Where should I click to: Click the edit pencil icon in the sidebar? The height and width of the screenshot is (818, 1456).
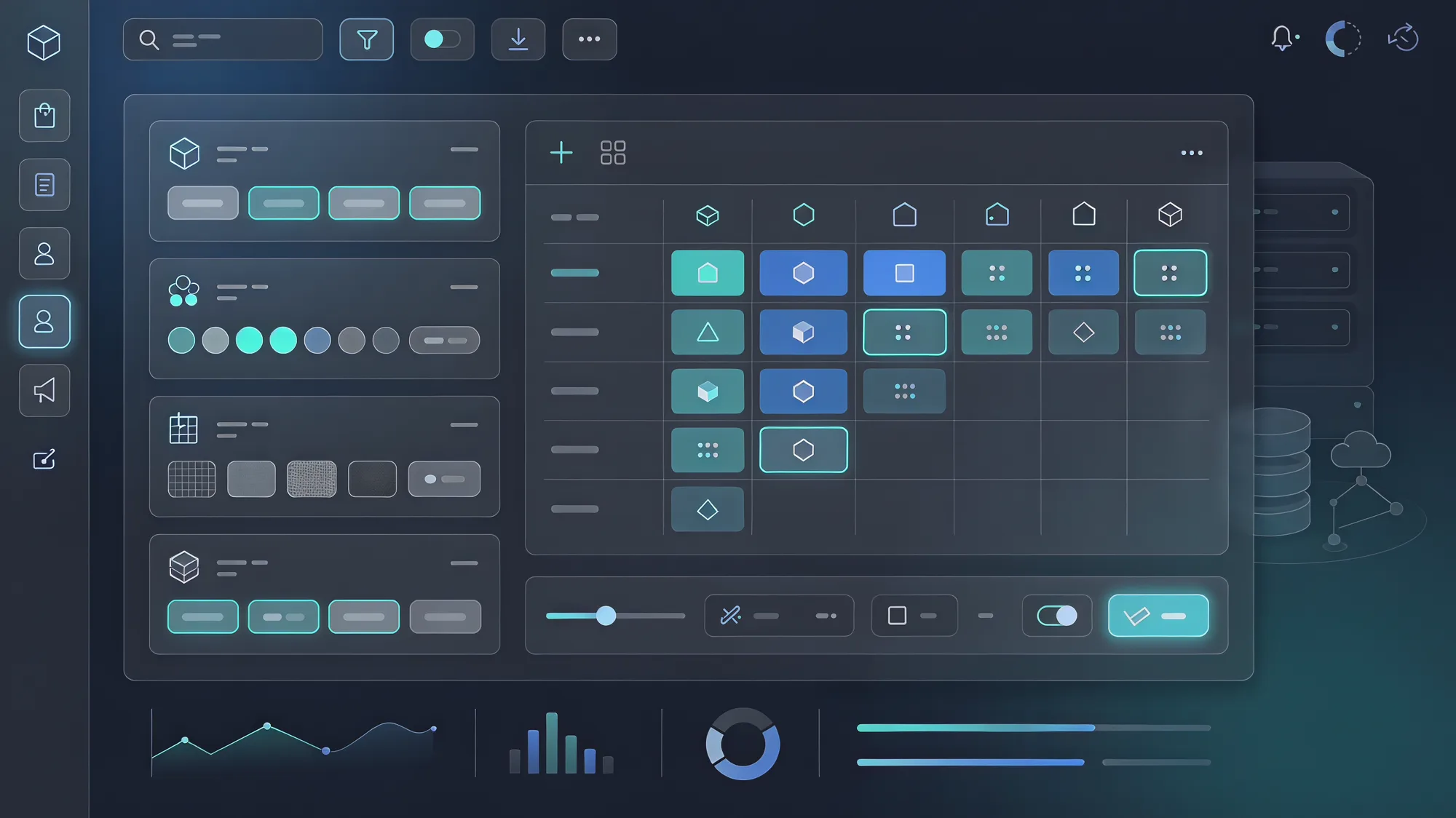pyautogui.click(x=44, y=459)
